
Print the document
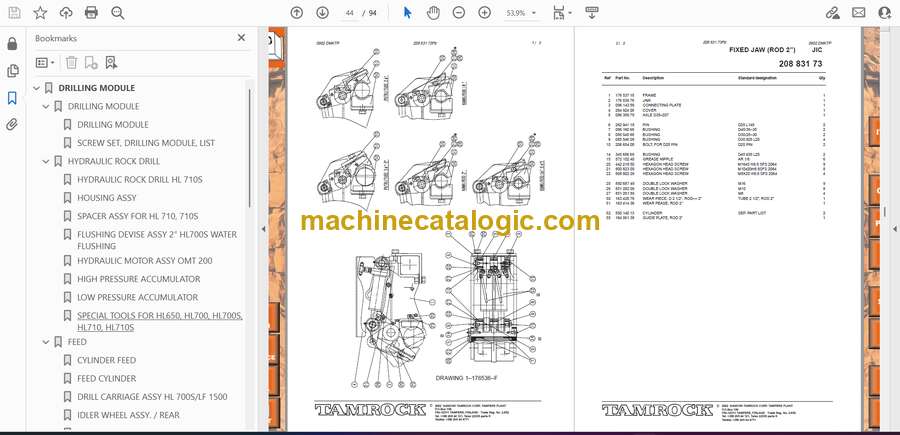coord(91,13)
